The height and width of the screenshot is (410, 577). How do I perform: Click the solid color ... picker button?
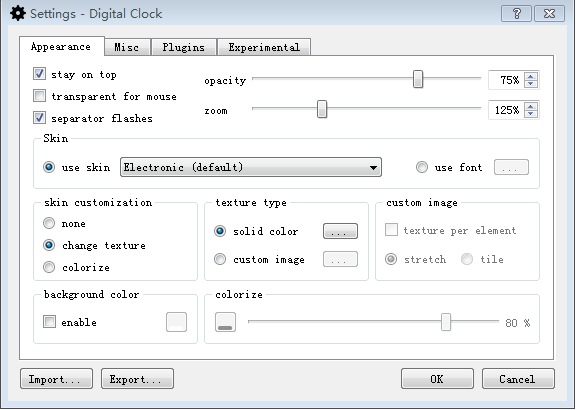340,231
